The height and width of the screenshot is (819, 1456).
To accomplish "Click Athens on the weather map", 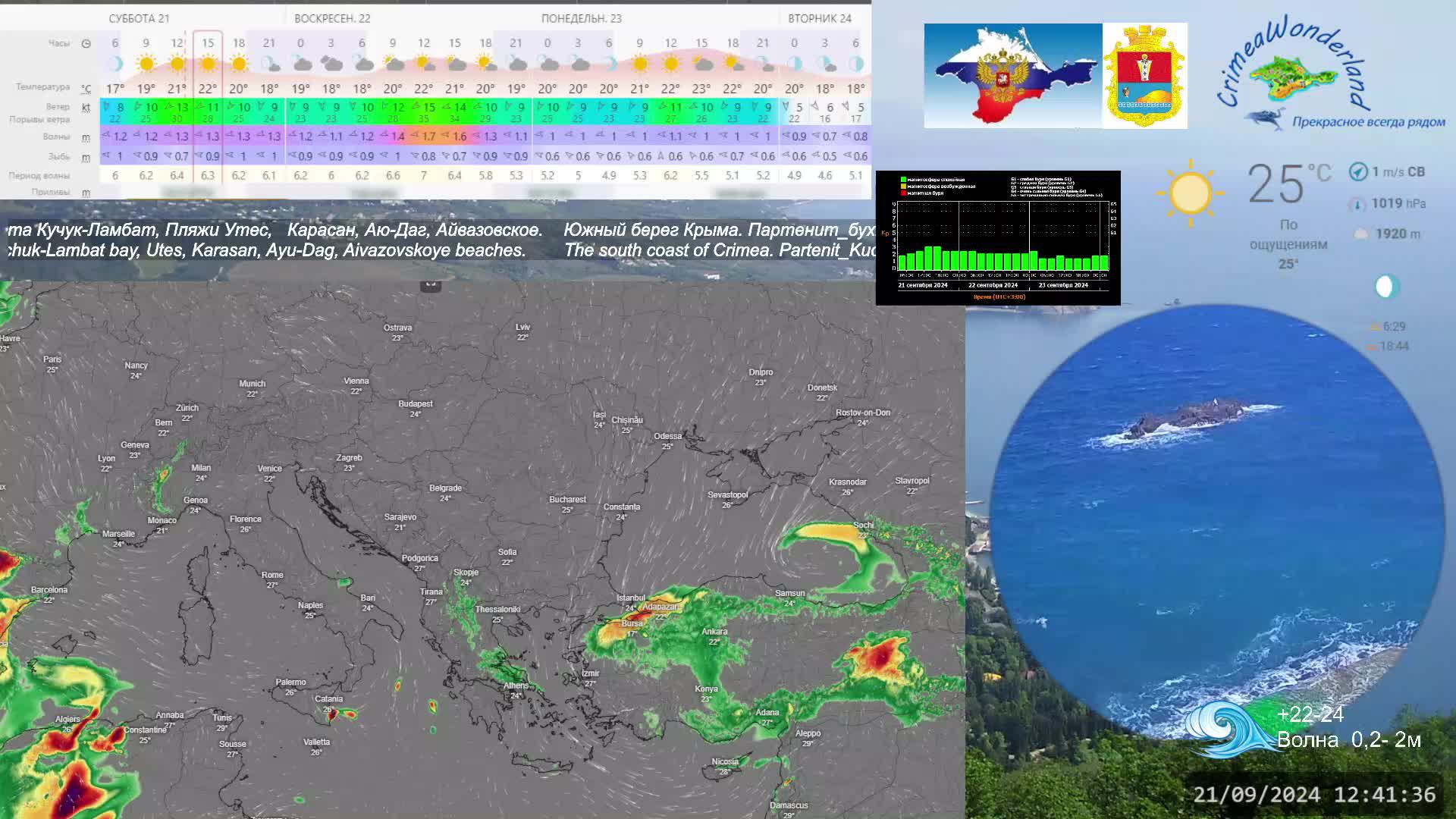I will [x=516, y=690].
